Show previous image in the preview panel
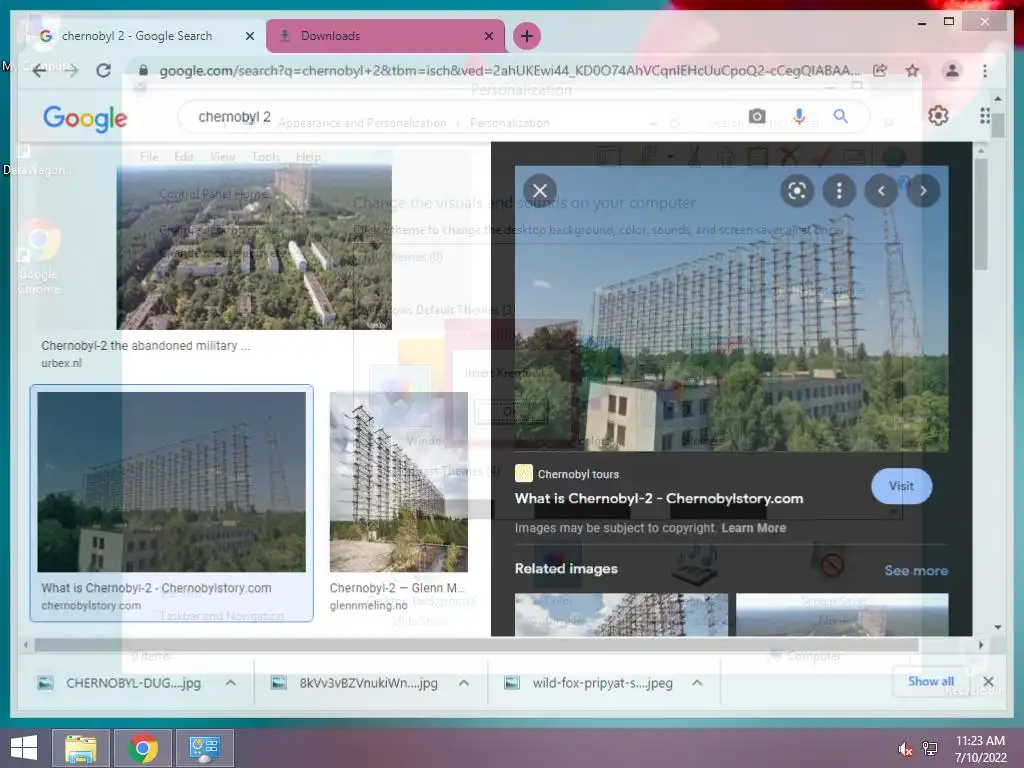The height and width of the screenshot is (768, 1024). pos(881,191)
